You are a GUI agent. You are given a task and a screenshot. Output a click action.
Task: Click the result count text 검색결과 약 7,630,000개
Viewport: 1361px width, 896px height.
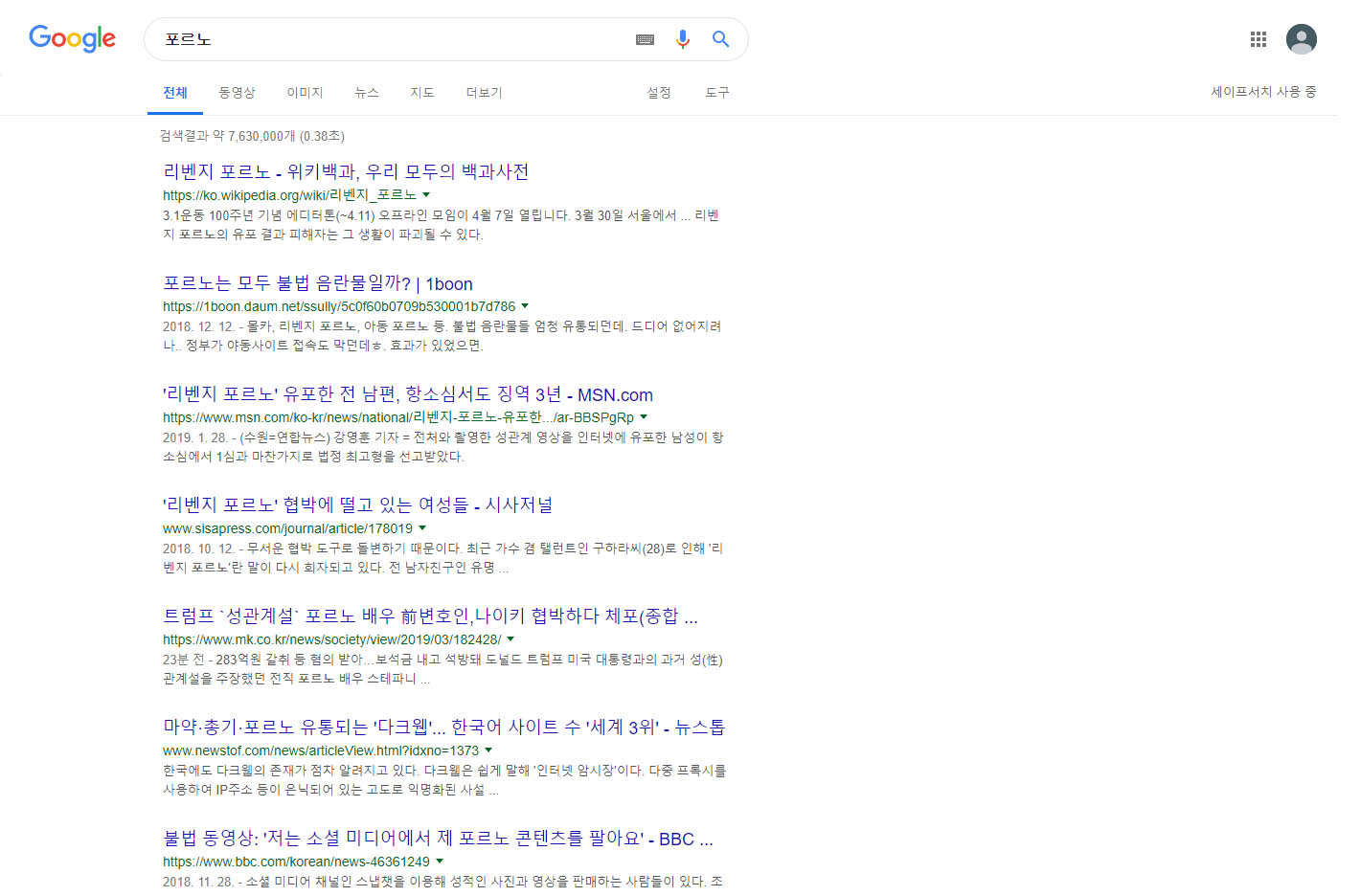(x=252, y=136)
